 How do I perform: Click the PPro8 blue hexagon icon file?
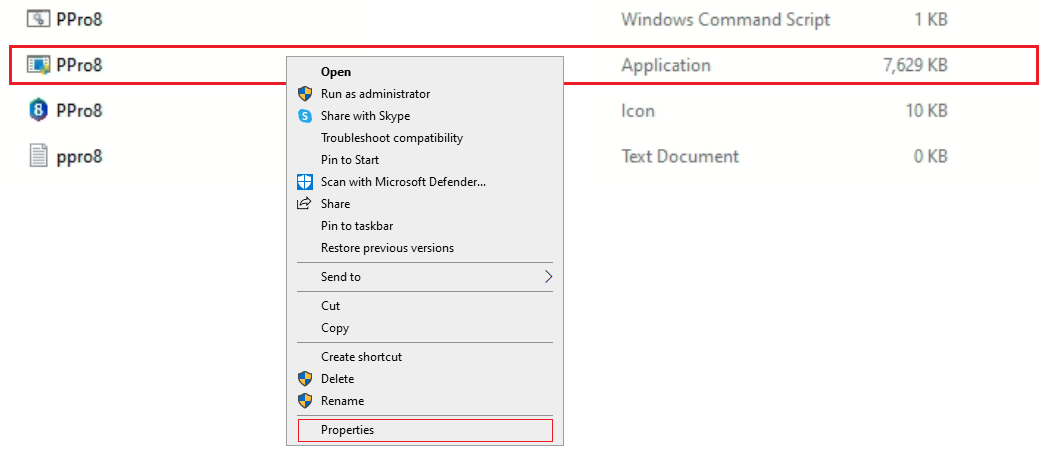38,111
